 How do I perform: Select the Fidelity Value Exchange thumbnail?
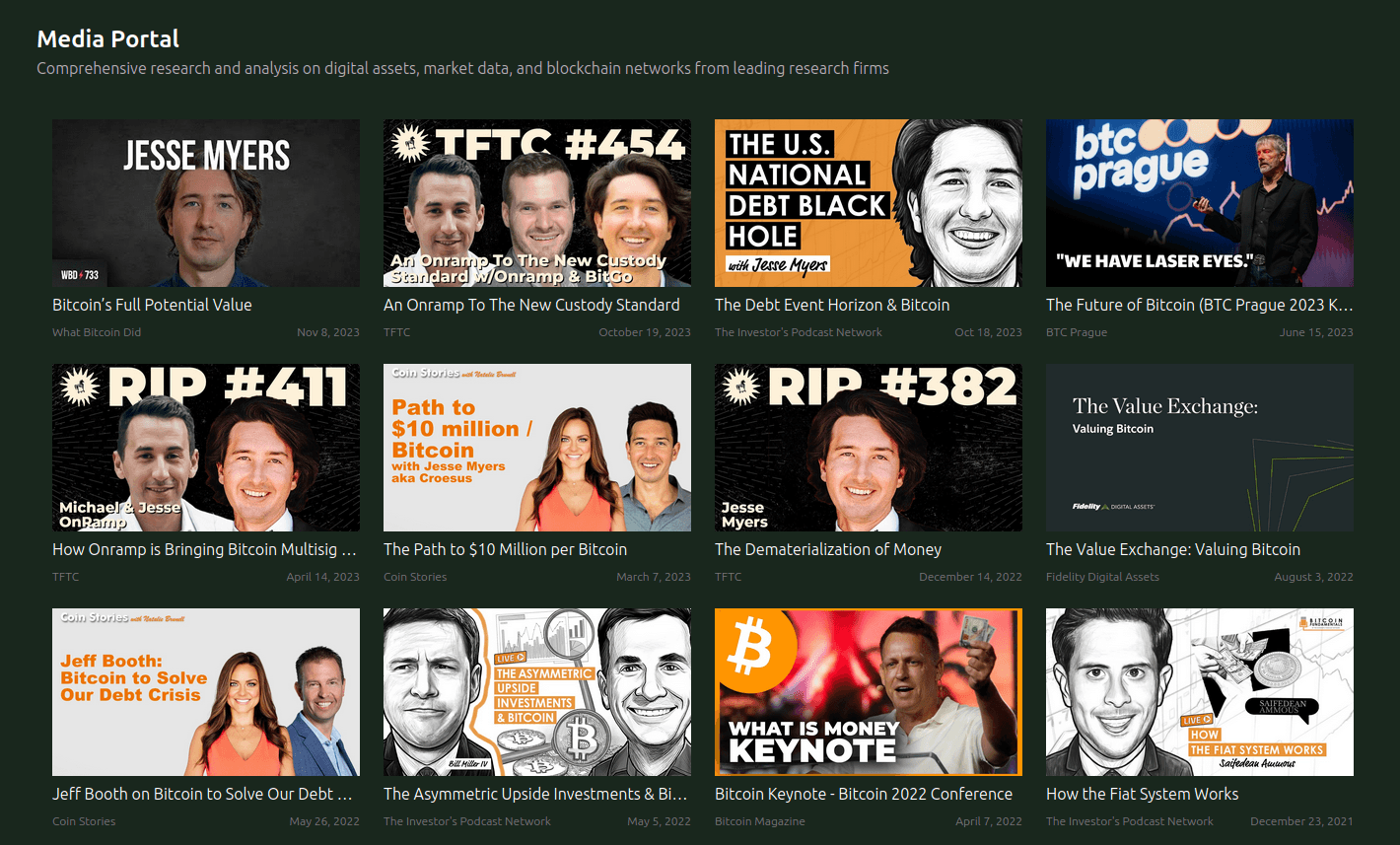coord(1199,448)
